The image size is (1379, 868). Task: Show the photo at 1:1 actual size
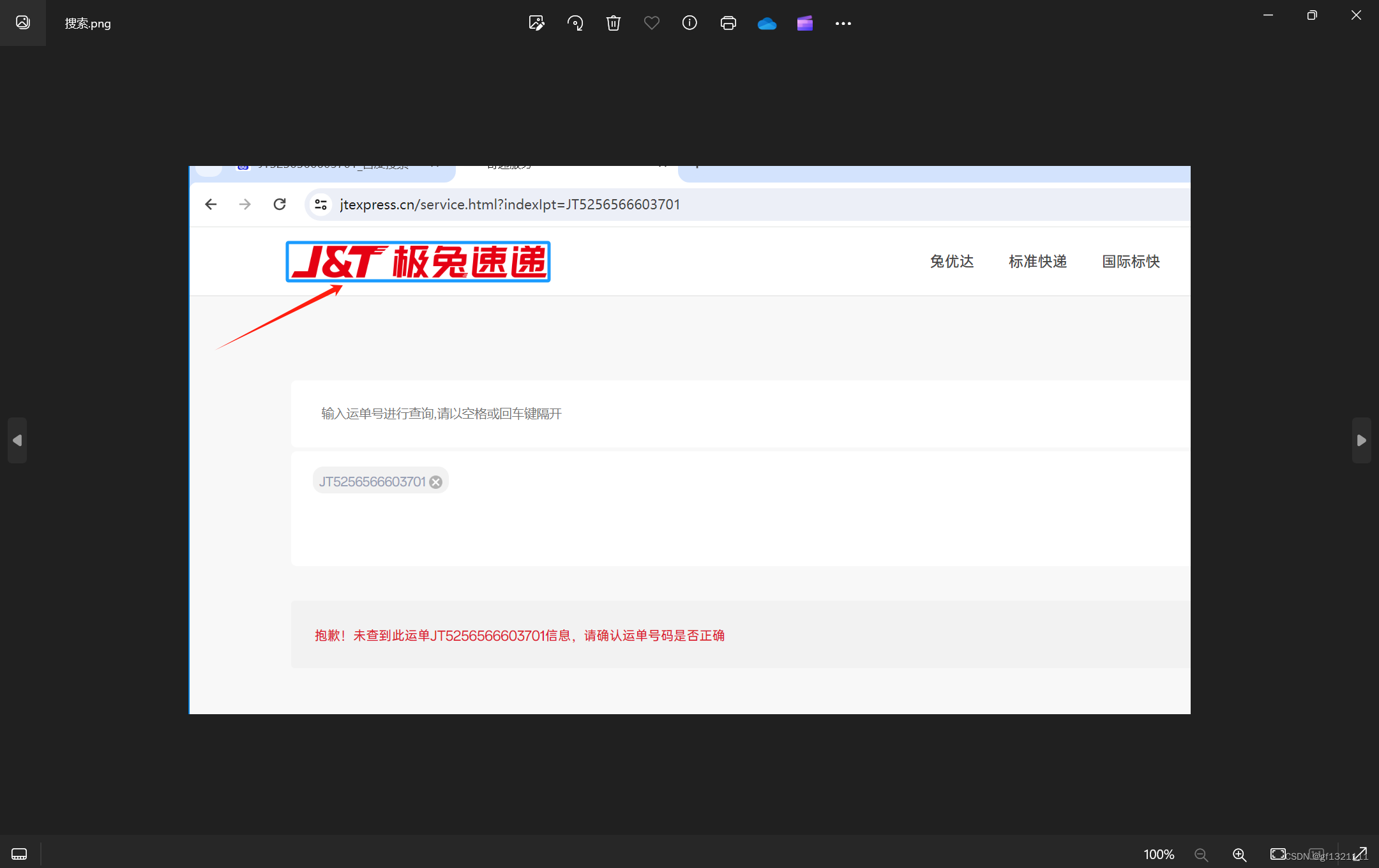click(x=1316, y=854)
